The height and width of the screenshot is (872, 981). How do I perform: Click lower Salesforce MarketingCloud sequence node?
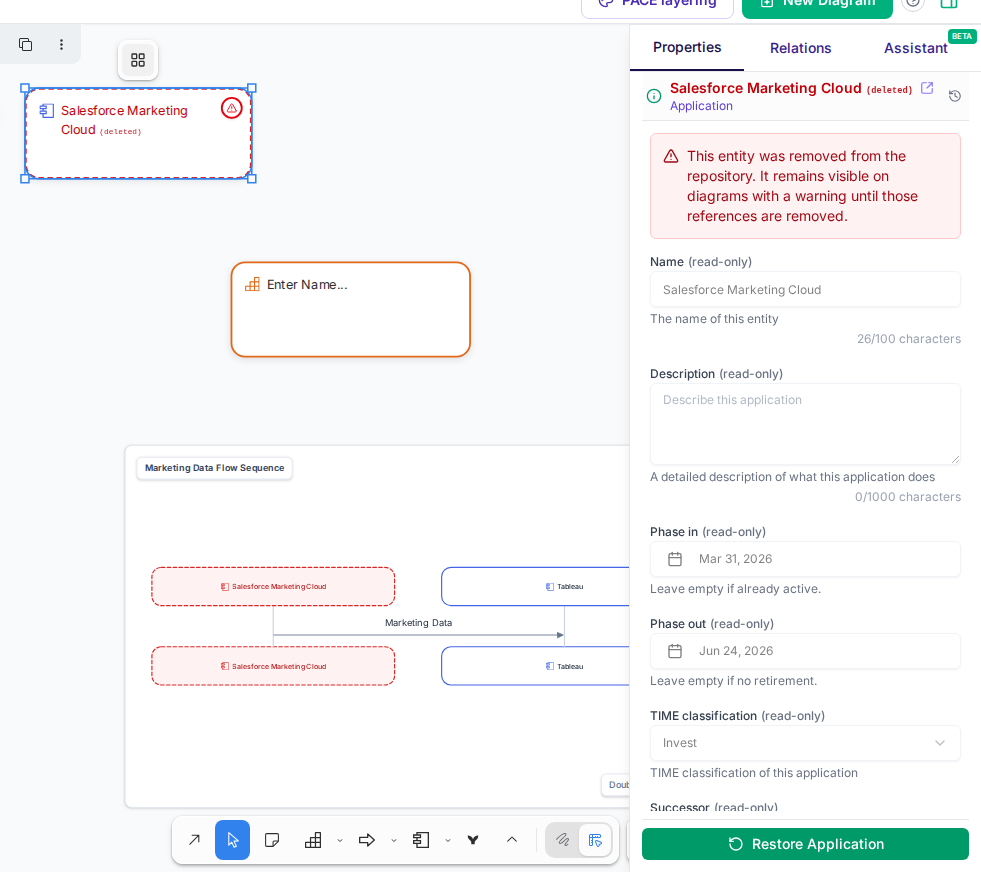coord(273,666)
